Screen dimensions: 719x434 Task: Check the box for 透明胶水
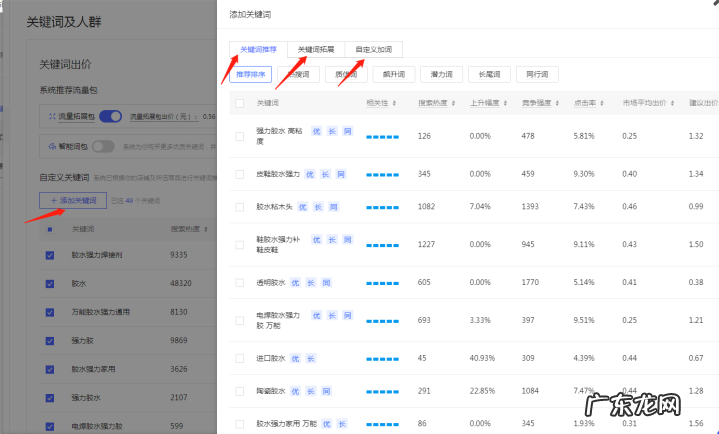[239, 283]
